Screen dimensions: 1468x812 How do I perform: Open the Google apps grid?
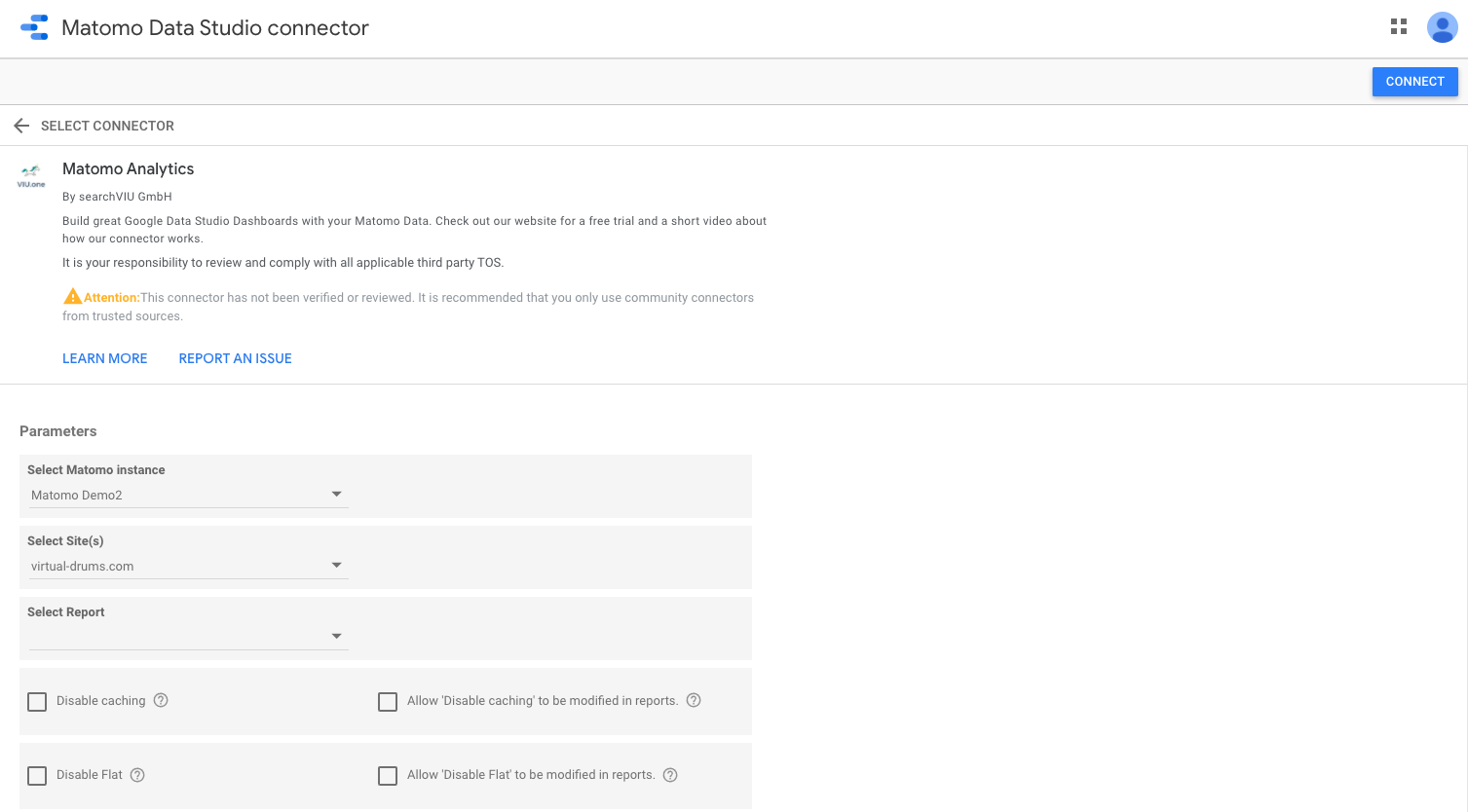click(1399, 27)
